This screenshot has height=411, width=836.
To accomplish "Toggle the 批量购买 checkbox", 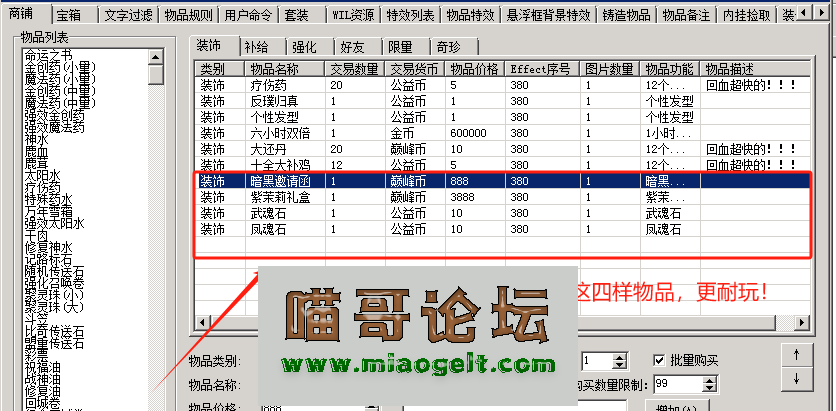I will pyautogui.click(x=659, y=360).
